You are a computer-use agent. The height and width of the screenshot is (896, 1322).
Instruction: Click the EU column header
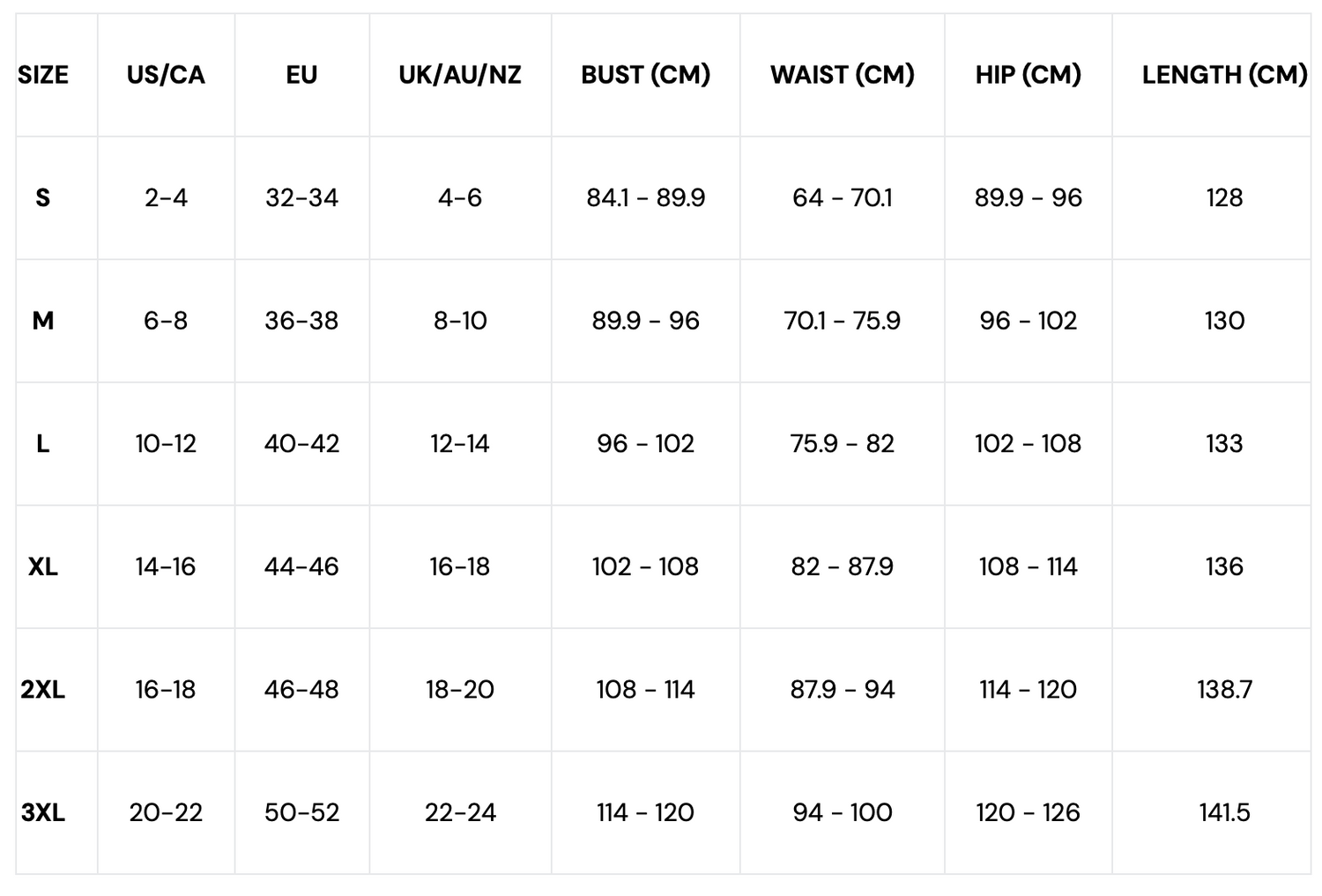301,75
